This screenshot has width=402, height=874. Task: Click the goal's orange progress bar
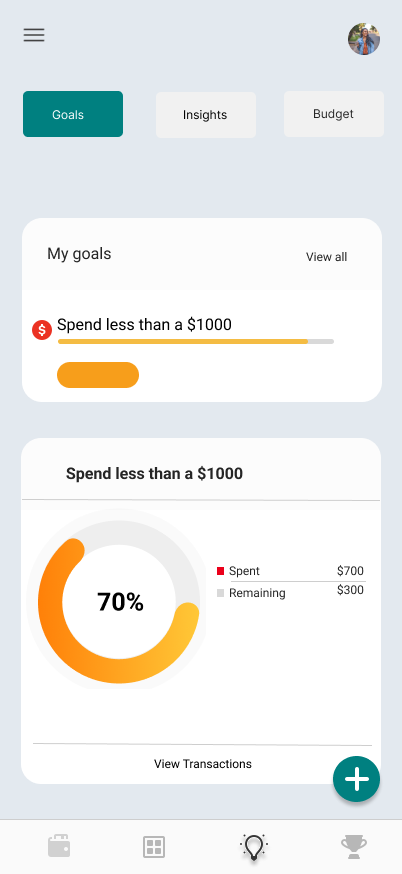coord(196,341)
